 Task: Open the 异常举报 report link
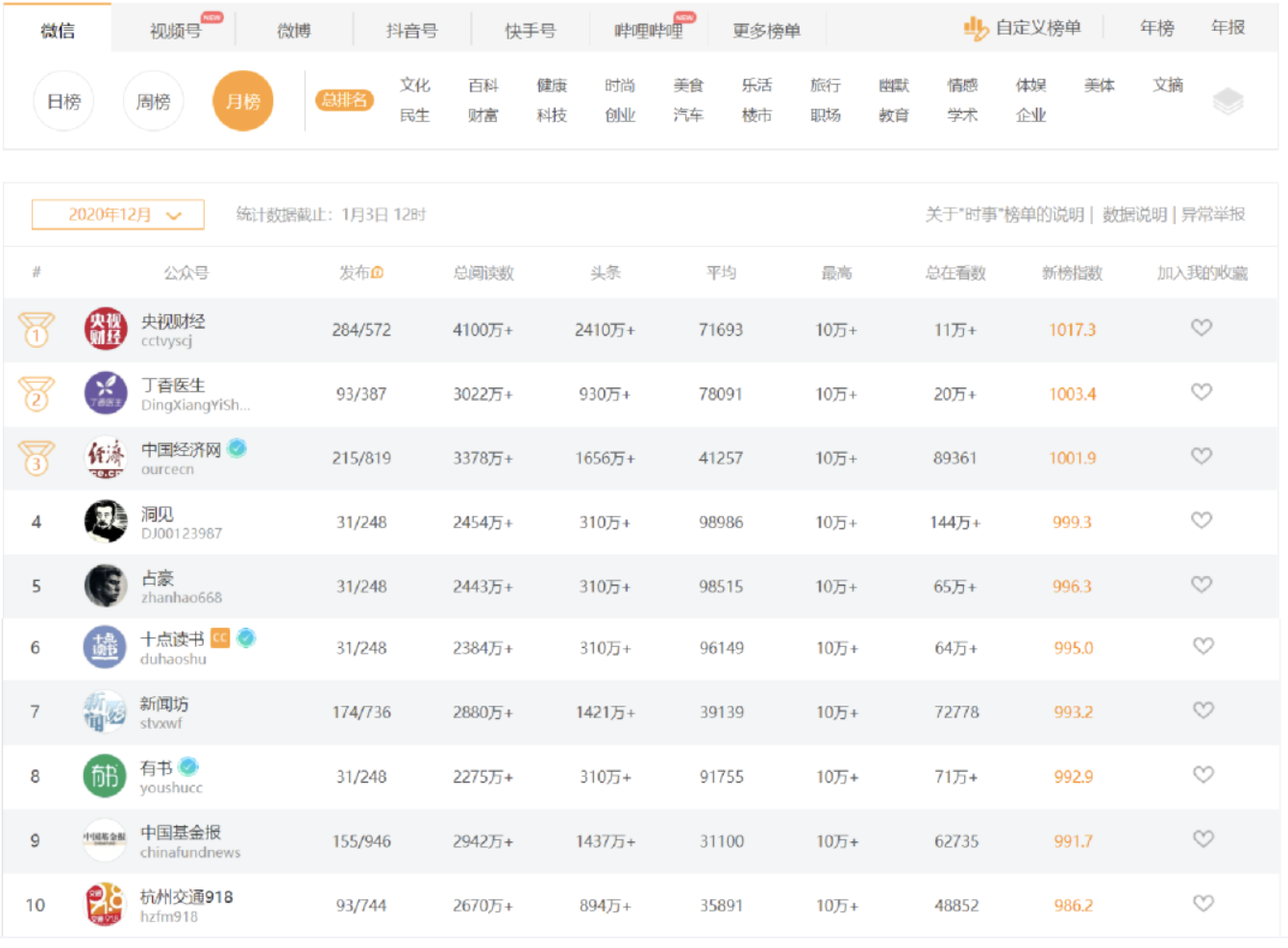point(1213,214)
